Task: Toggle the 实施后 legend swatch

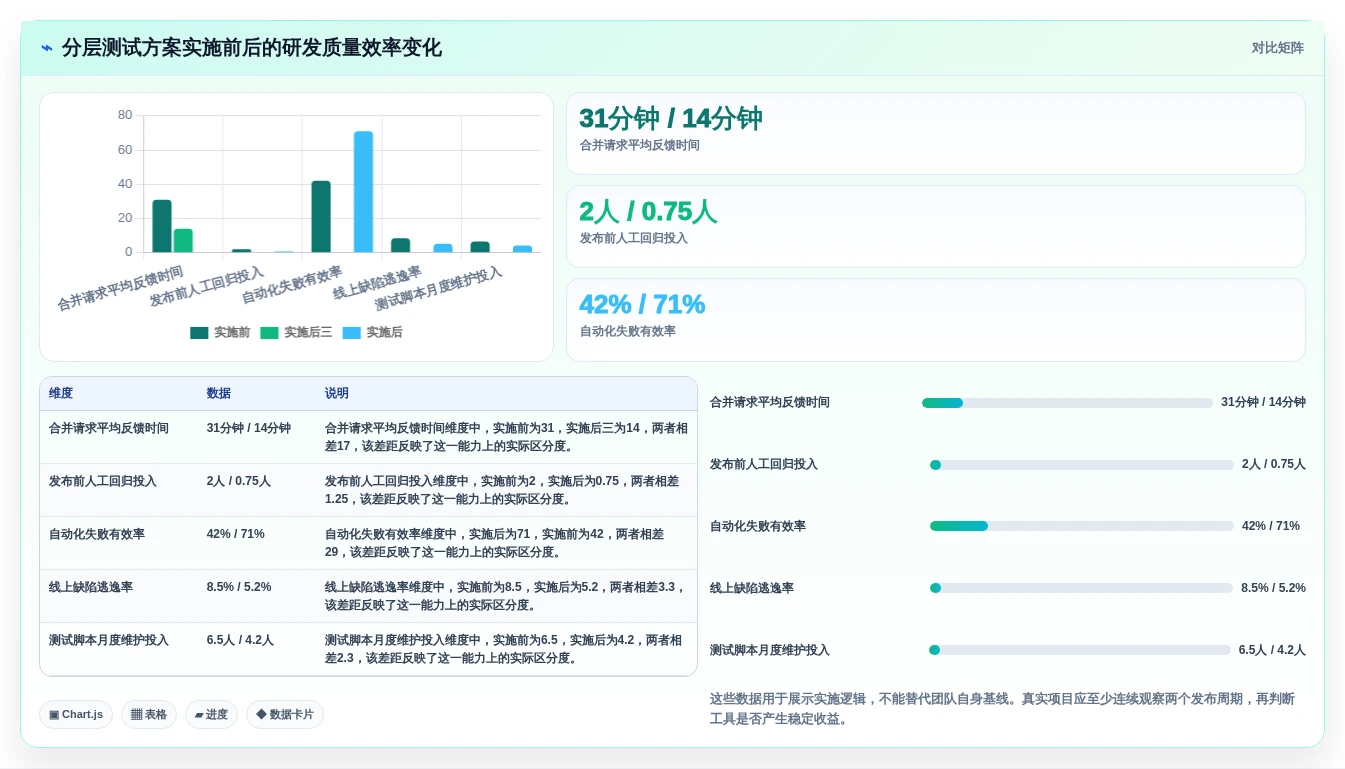Action: pos(351,333)
